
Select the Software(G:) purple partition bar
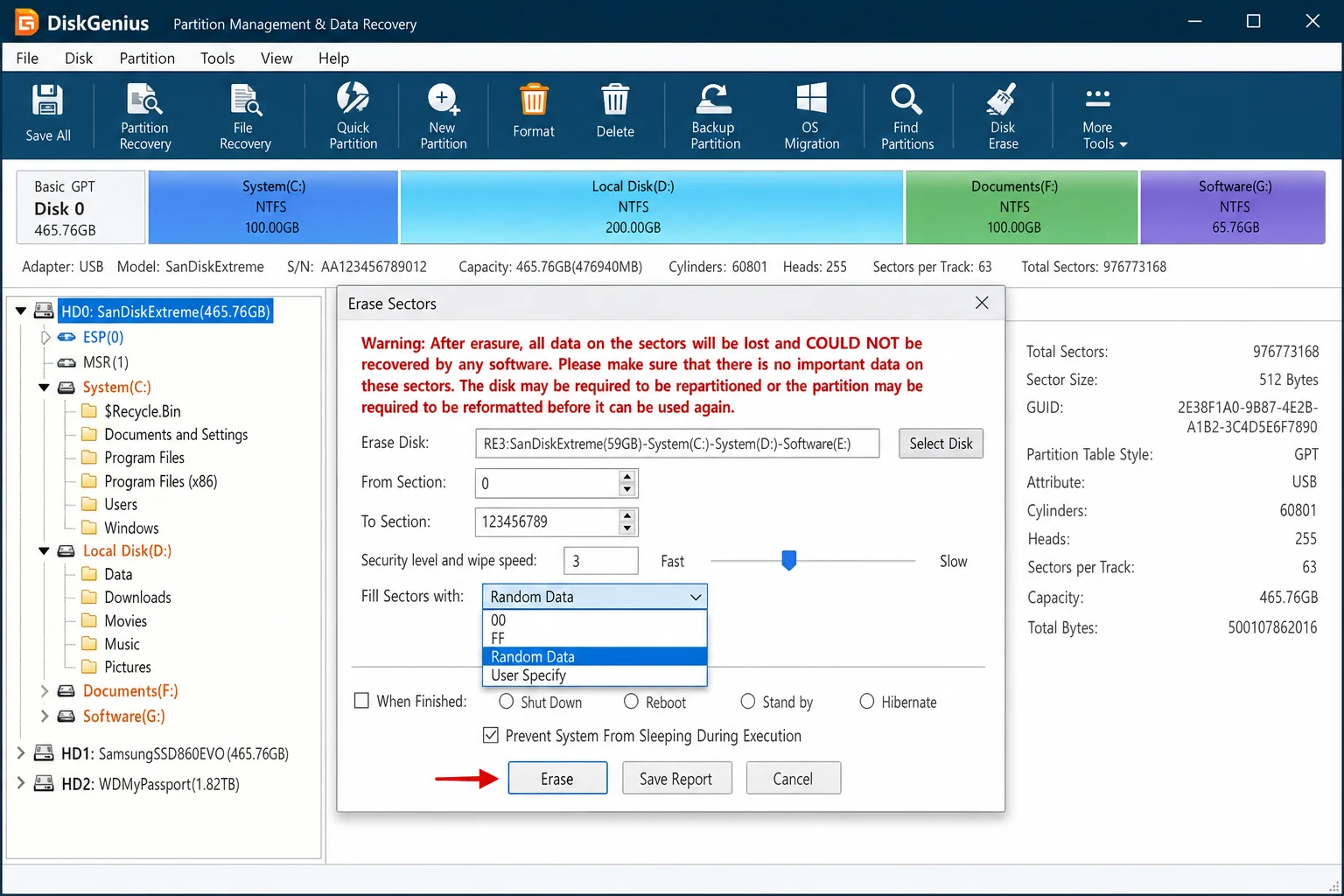click(x=1234, y=207)
